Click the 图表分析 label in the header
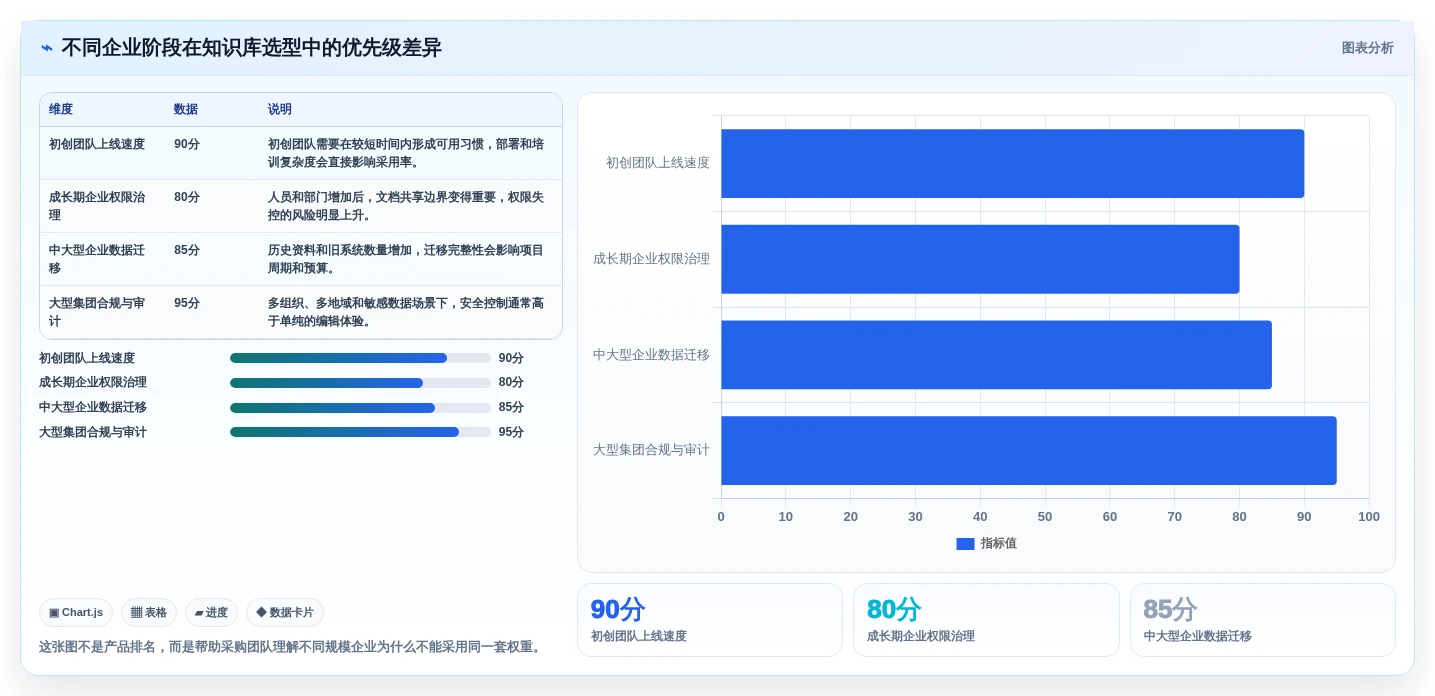 click(x=1367, y=48)
